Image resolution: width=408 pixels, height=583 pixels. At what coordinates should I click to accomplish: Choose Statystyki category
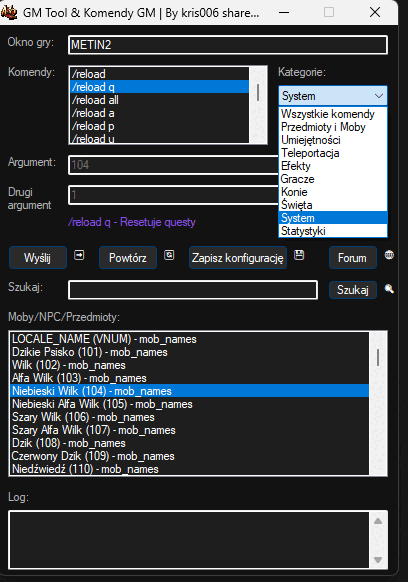click(x=333, y=231)
